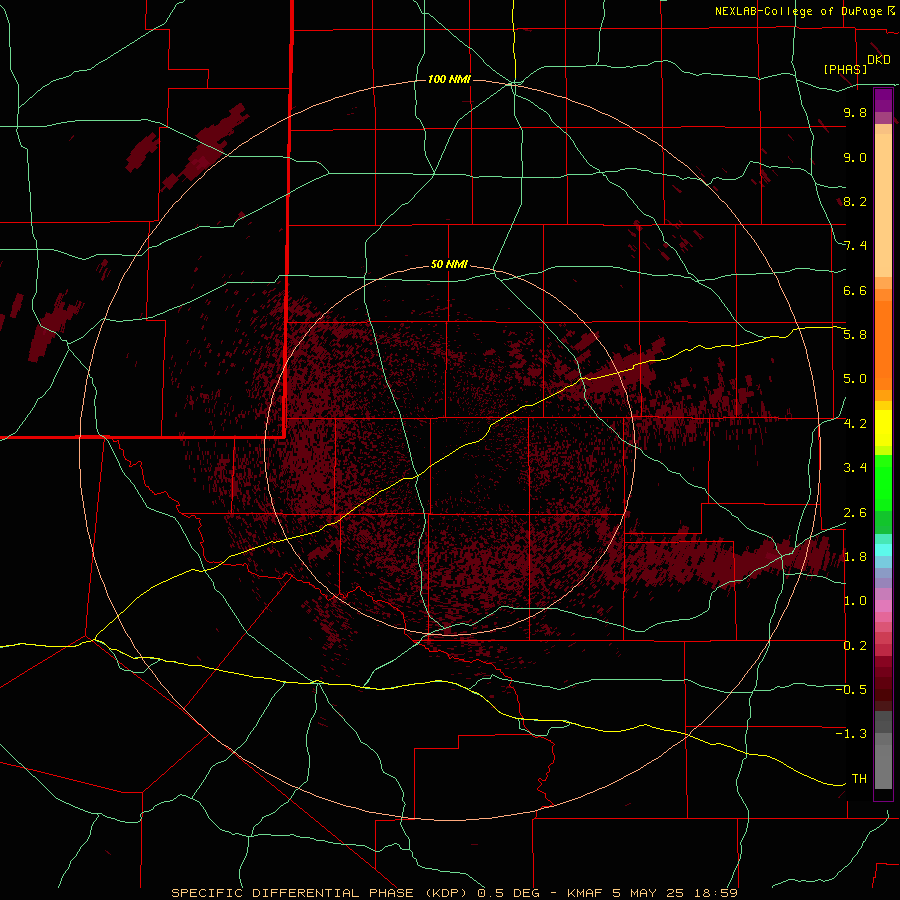This screenshot has height=900, width=900.
Task: Click the 0.2 scale value
Action: (855, 646)
